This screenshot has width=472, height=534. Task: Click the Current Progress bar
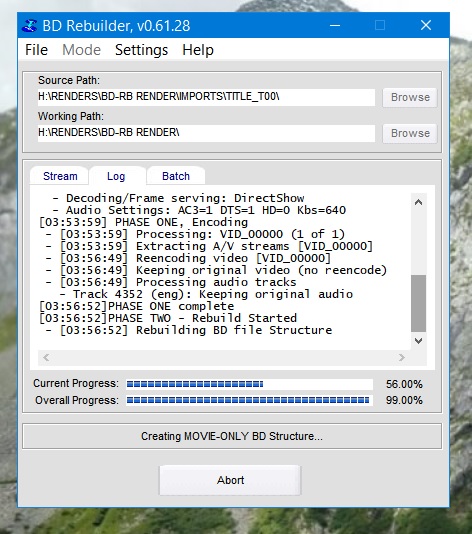click(249, 384)
